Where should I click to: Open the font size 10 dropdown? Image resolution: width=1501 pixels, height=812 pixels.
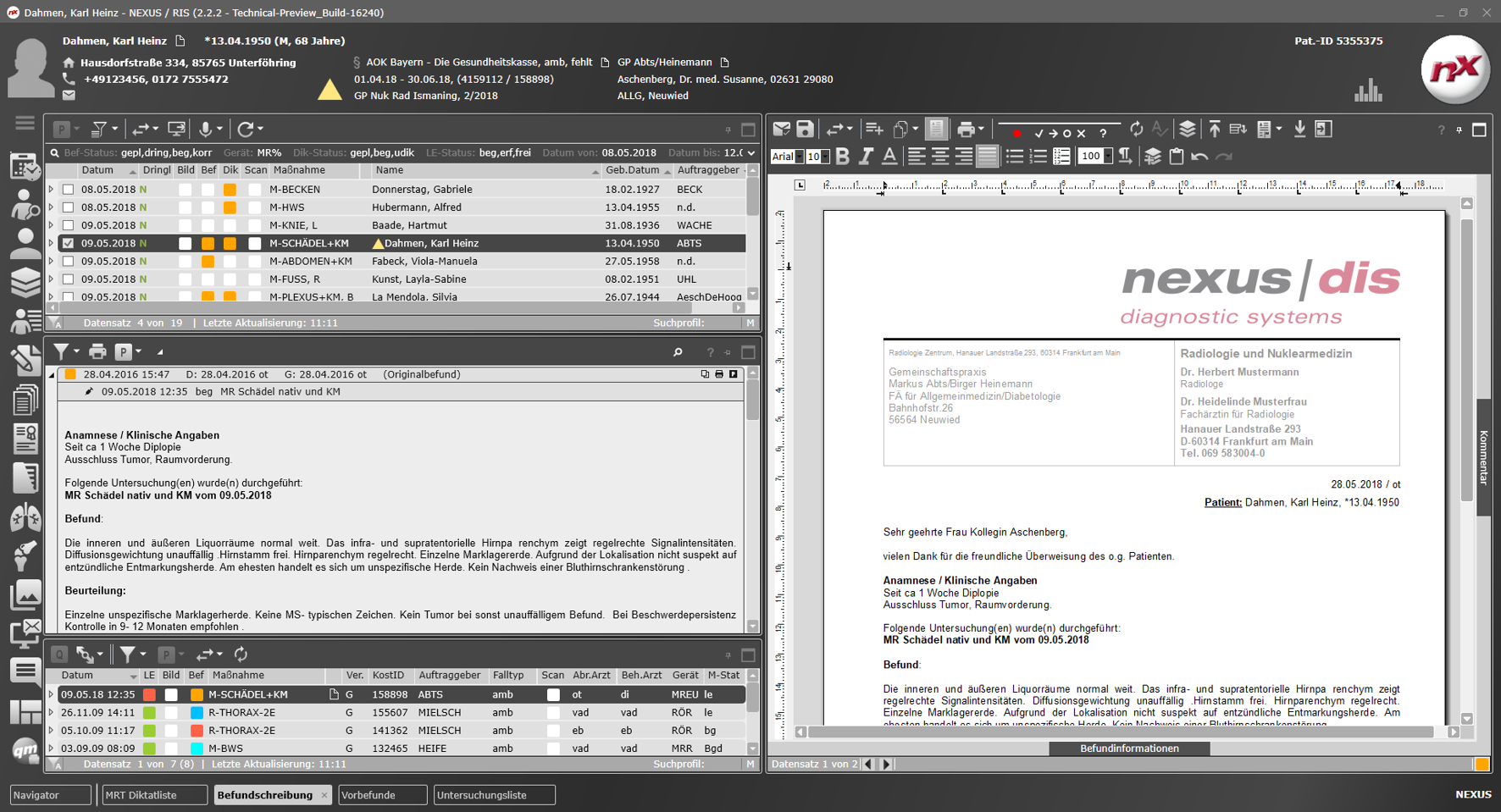(824, 157)
